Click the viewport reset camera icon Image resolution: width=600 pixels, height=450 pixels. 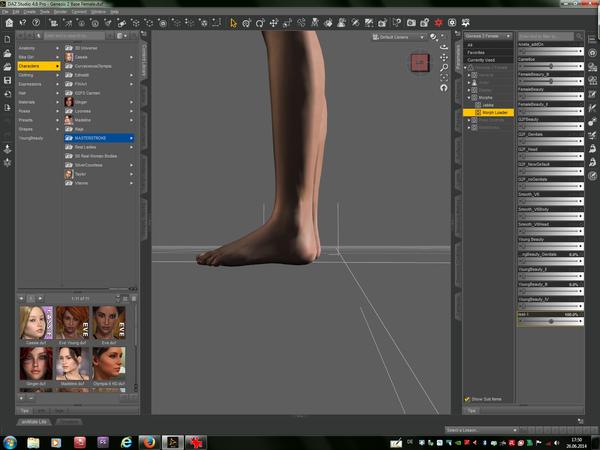(x=443, y=88)
